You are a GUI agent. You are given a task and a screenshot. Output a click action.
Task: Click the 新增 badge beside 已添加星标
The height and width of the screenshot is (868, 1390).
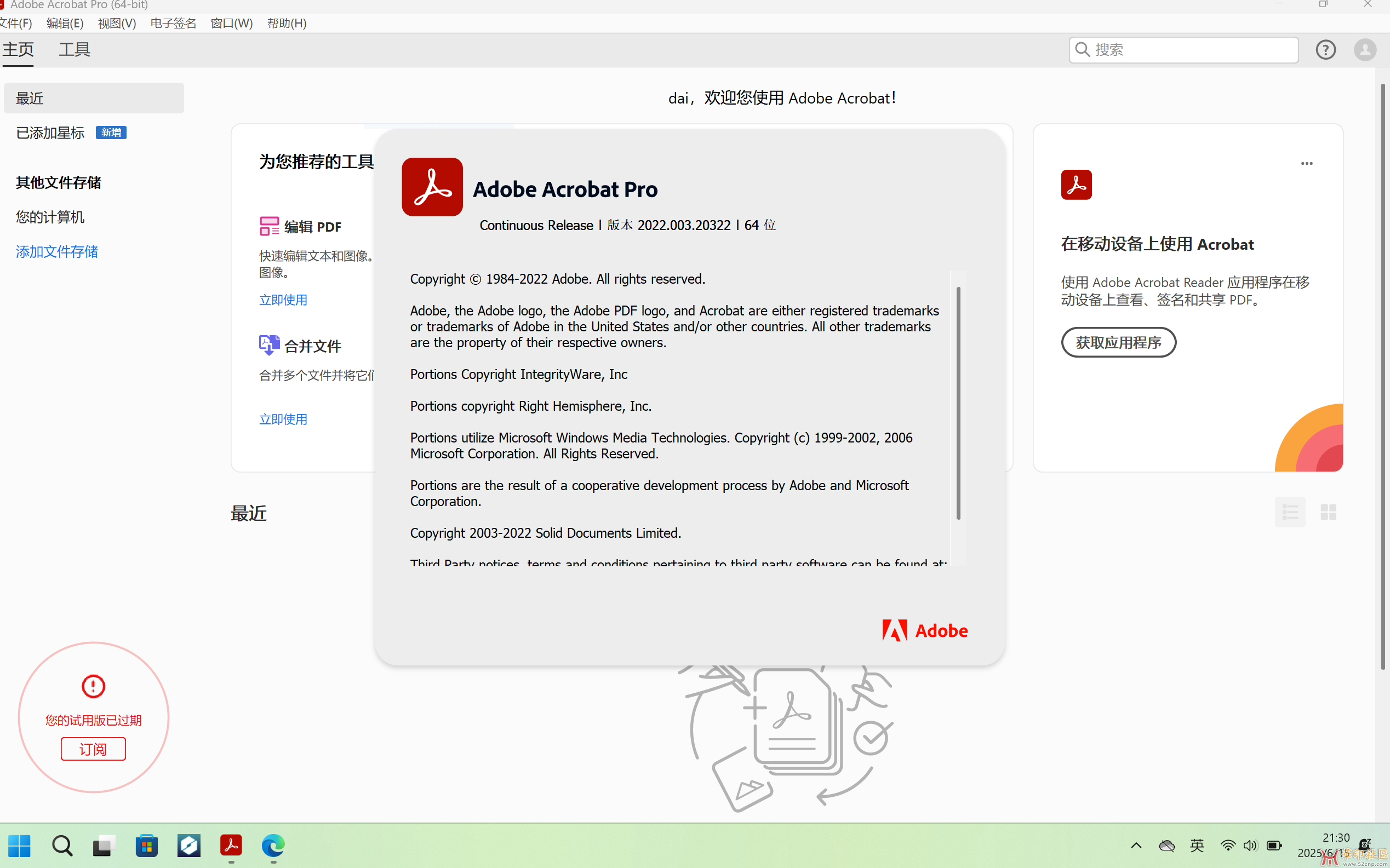(x=111, y=133)
